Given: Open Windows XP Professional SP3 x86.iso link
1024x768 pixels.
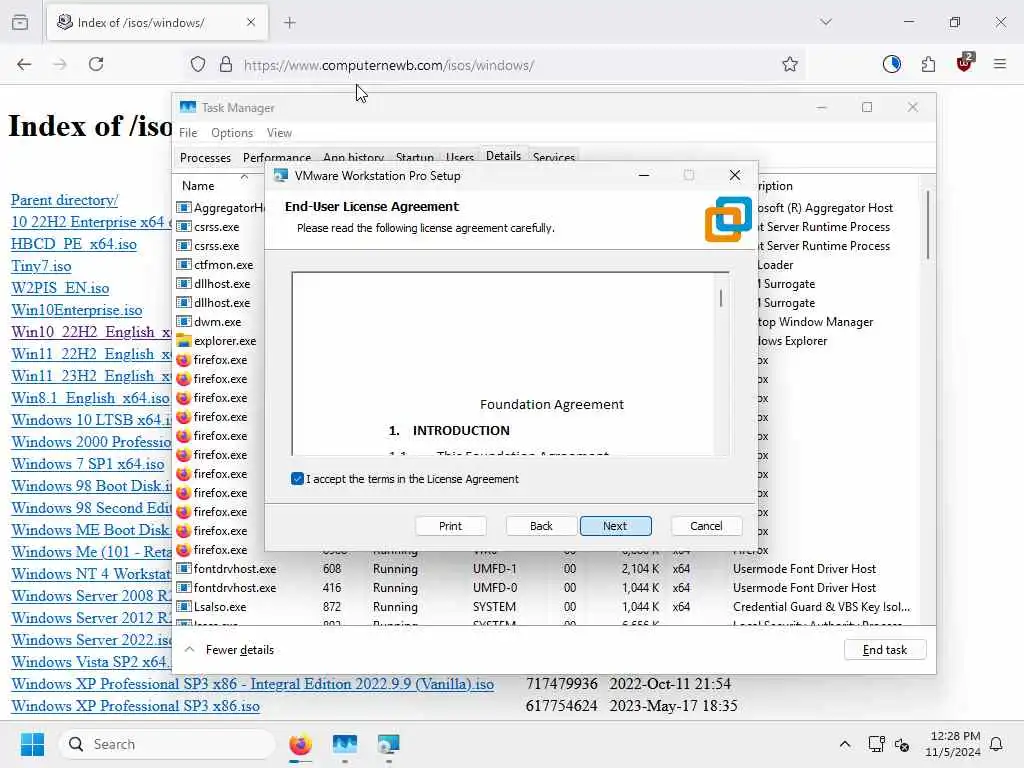Looking at the screenshot, I should click(x=136, y=706).
